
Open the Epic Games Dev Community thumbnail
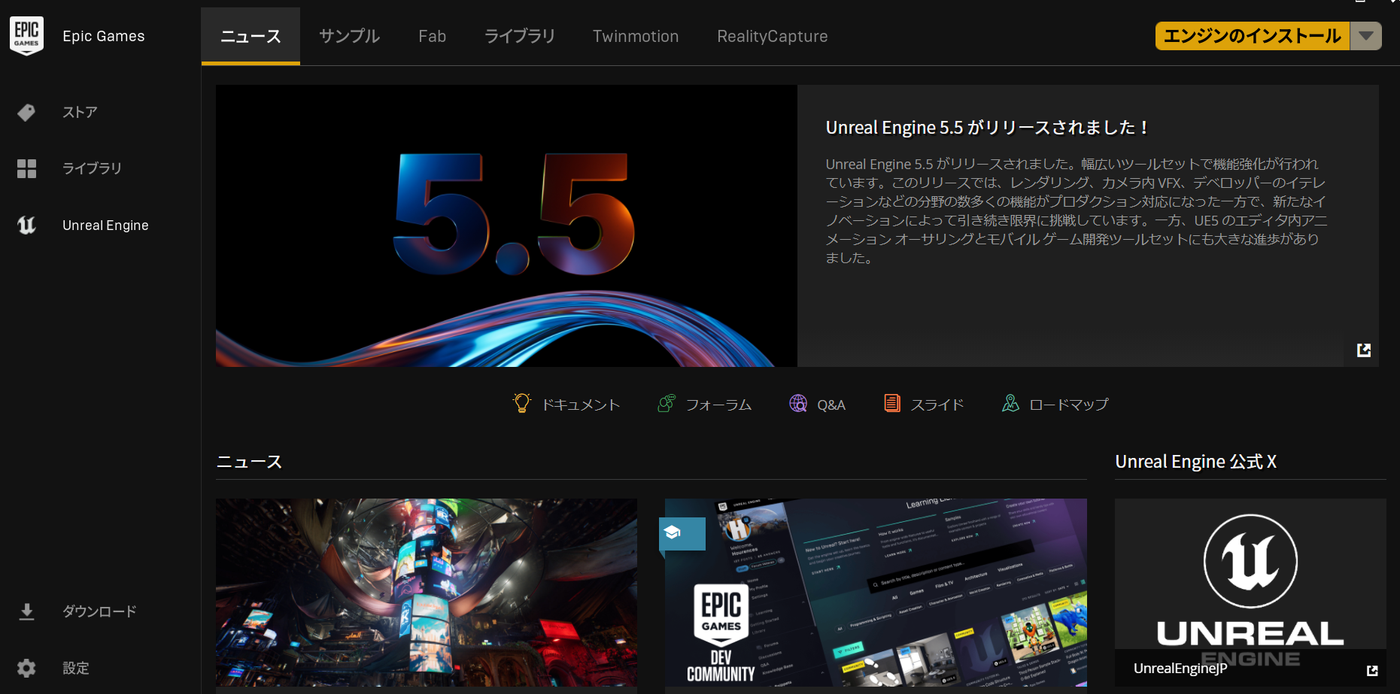click(x=876, y=592)
